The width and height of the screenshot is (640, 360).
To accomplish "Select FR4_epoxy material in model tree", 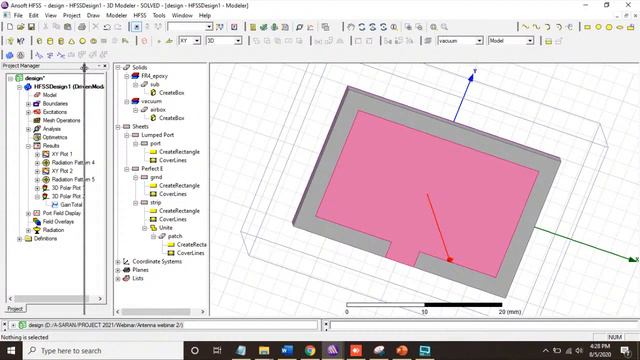I will 154,76.
